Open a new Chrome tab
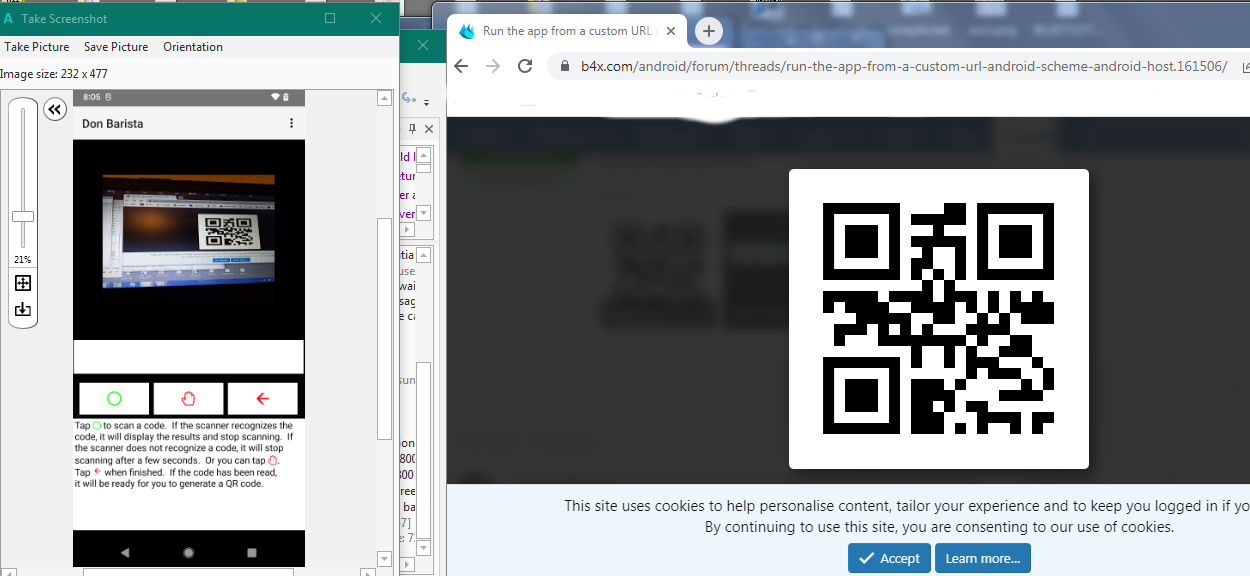Image resolution: width=1250 pixels, height=576 pixels. 708,31
